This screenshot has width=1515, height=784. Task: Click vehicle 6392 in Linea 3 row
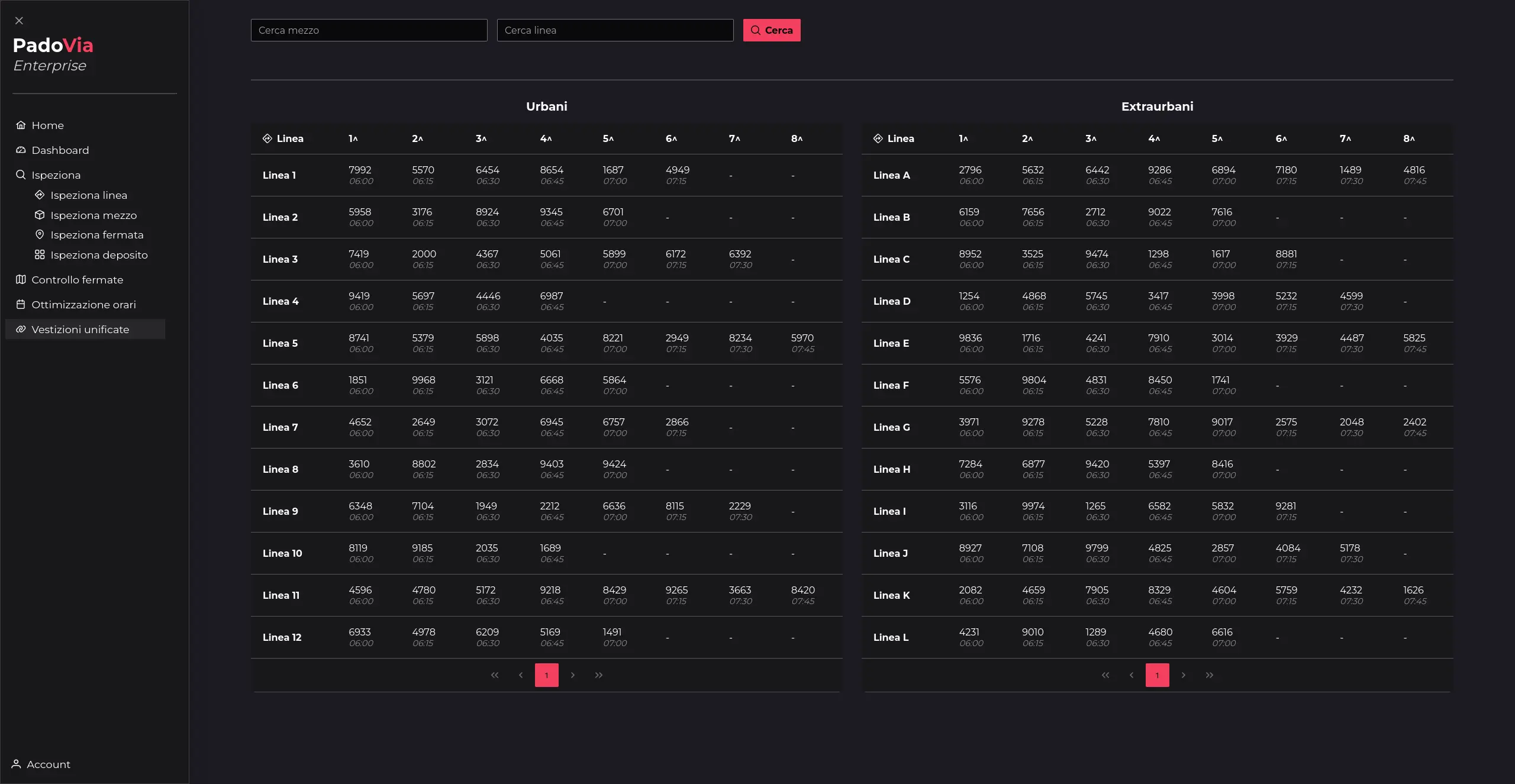pyautogui.click(x=740, y=254)
